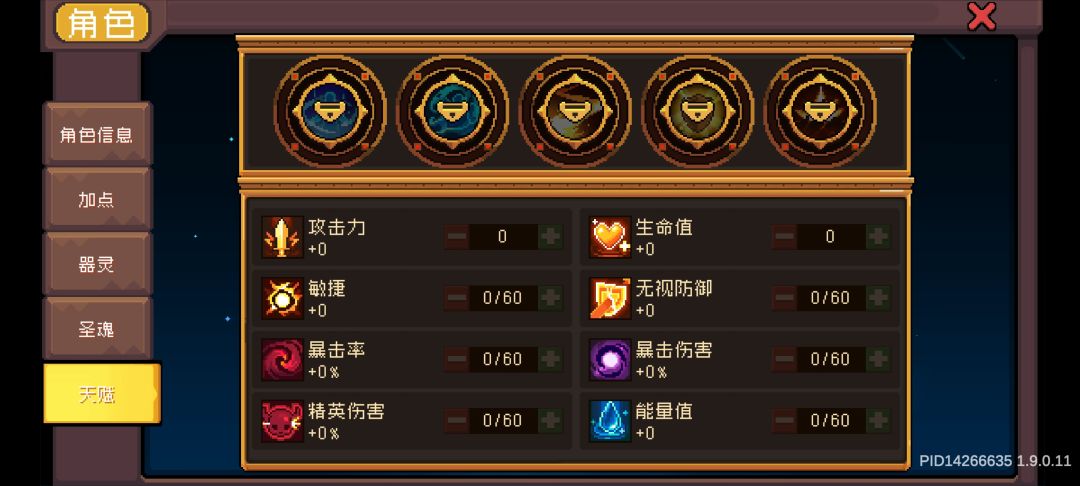1080x486 pixels.
Task: Close the 角色 panel with red X
Action: click(x=982, y=17)
